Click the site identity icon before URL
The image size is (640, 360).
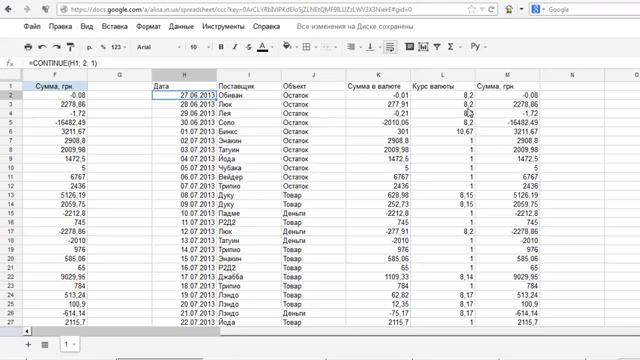[64, 9]
